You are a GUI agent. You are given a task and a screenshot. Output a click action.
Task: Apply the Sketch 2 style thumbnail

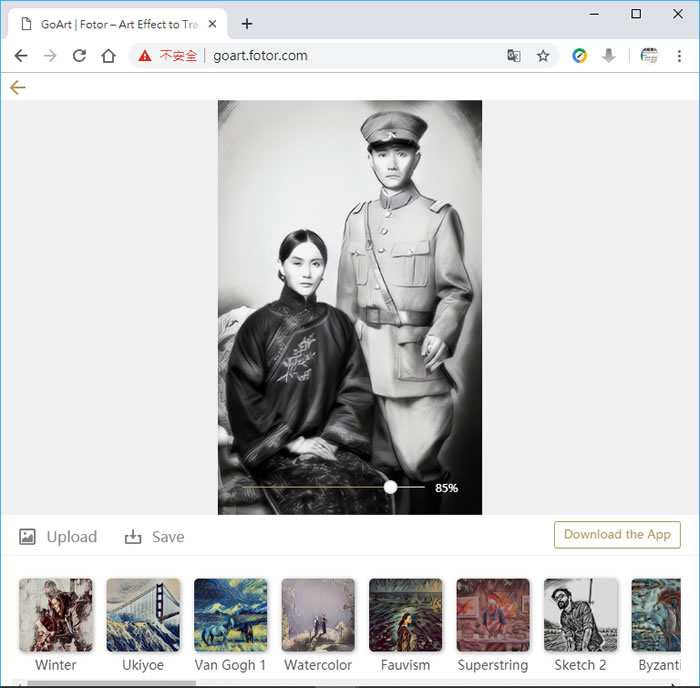coord(580,615)
